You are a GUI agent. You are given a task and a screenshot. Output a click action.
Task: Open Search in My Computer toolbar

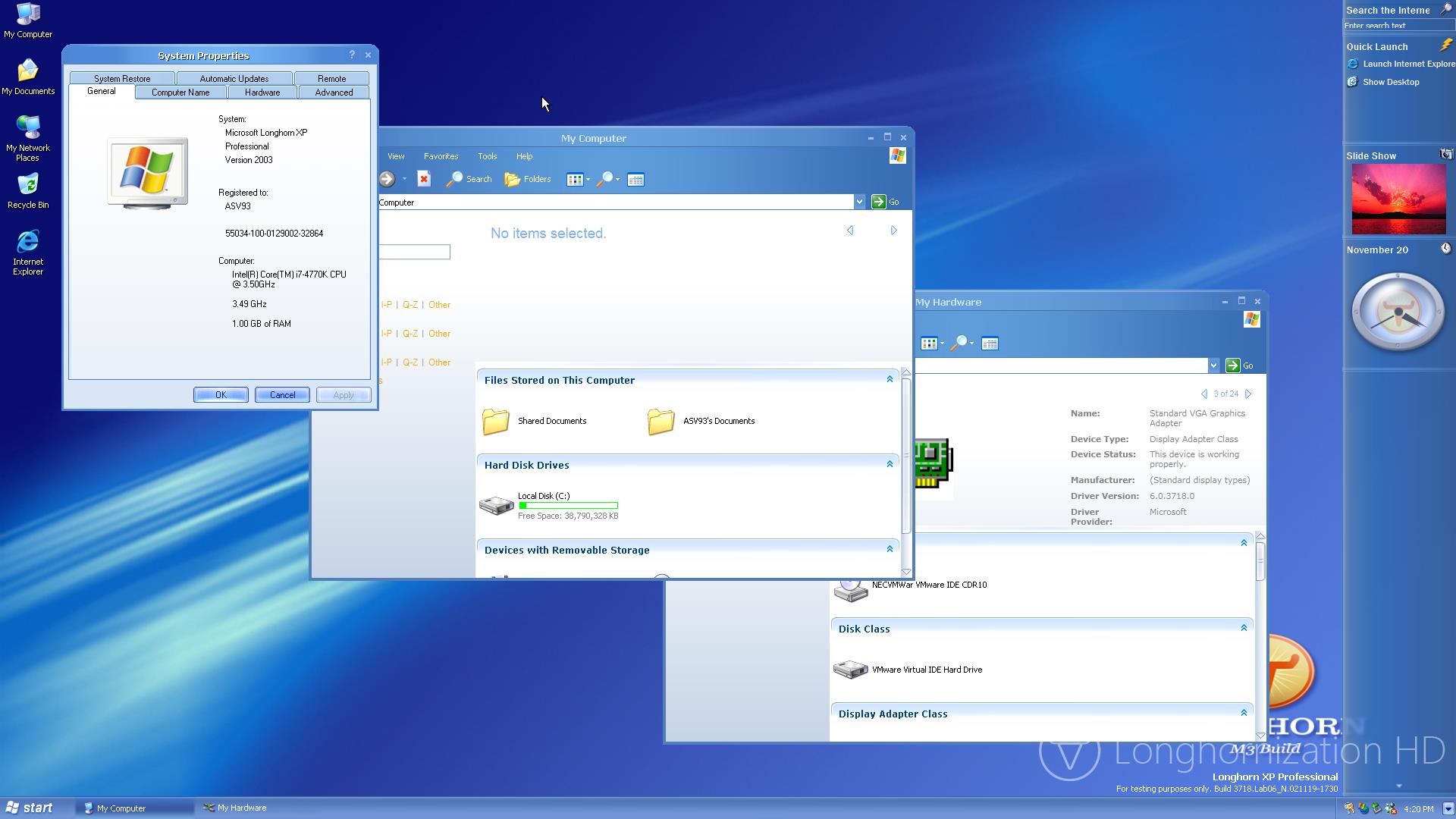click(x=469, y=179)
